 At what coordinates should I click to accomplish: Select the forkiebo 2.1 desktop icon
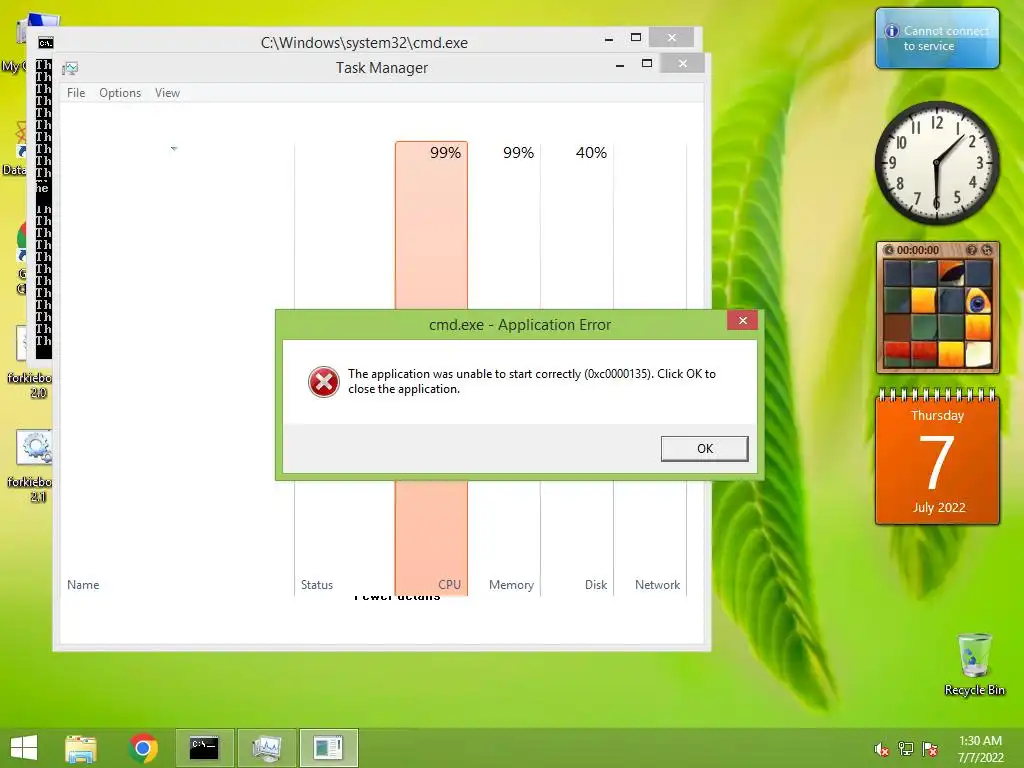[29, 466]
